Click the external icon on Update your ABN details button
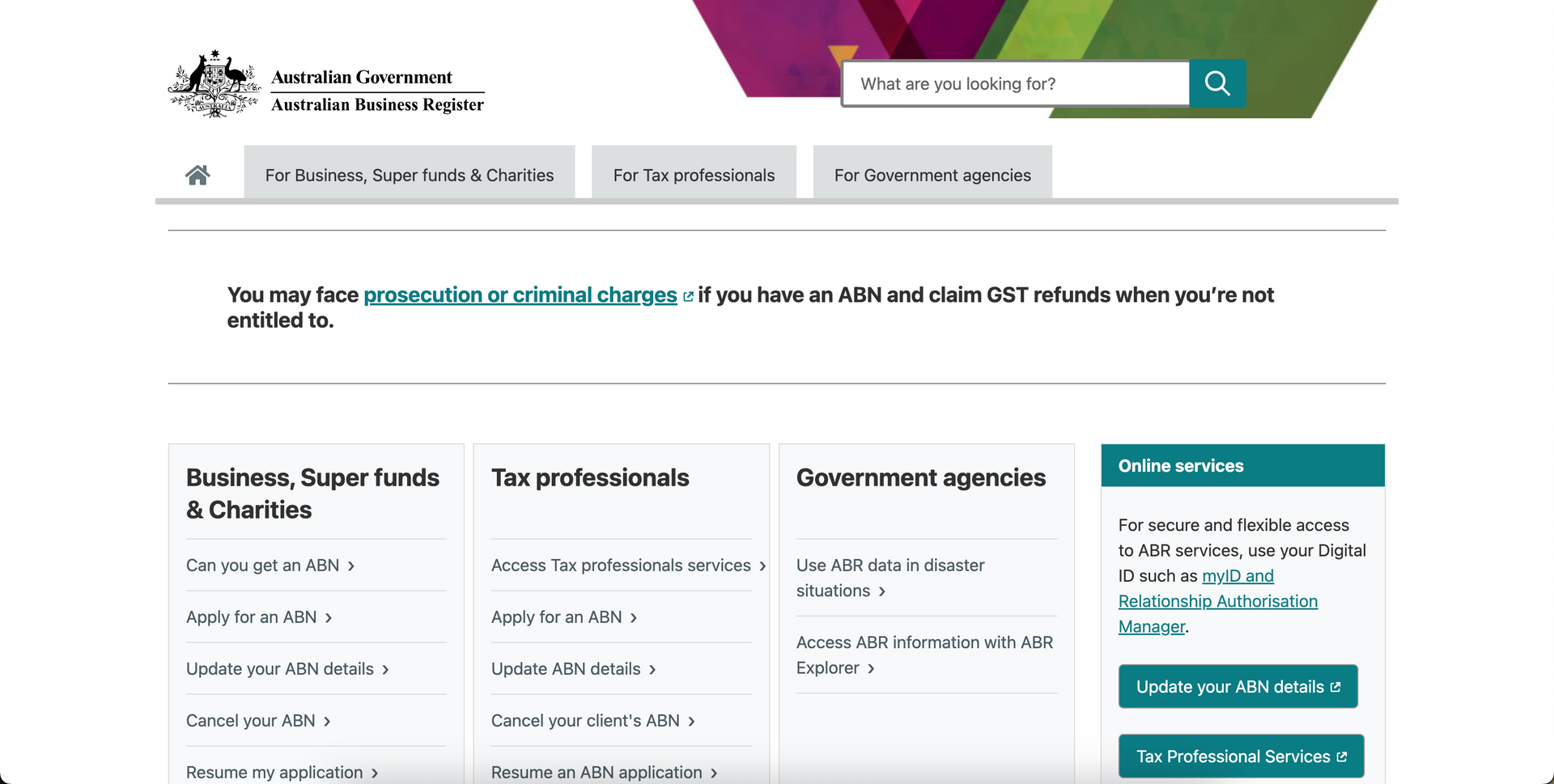The width and height of the screenshot is (1554, 784). pyautogui.click(x=1335, y=687)
